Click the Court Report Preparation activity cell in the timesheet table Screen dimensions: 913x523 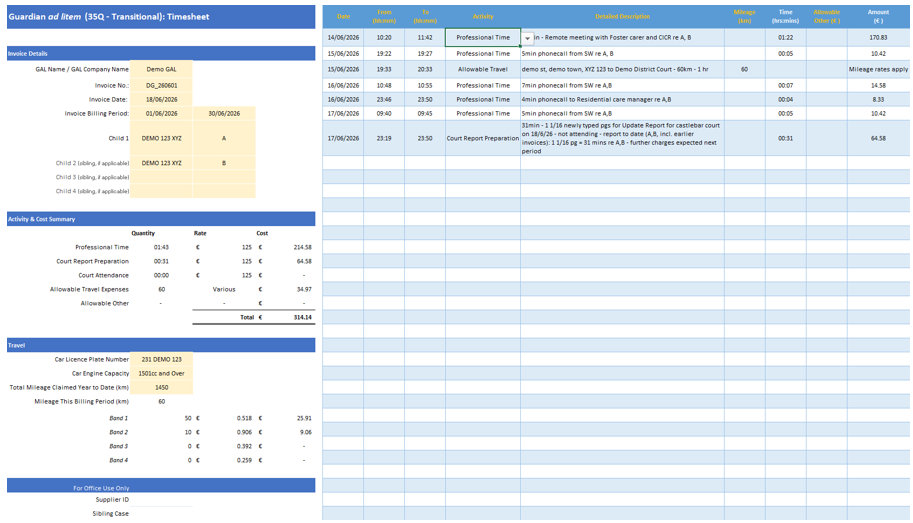[483, 138]
